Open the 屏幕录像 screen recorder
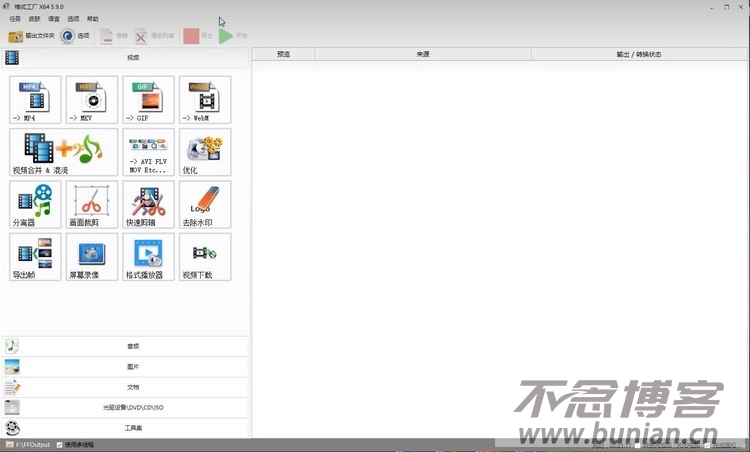Screen dimensions: 750x452 (92, 257)
